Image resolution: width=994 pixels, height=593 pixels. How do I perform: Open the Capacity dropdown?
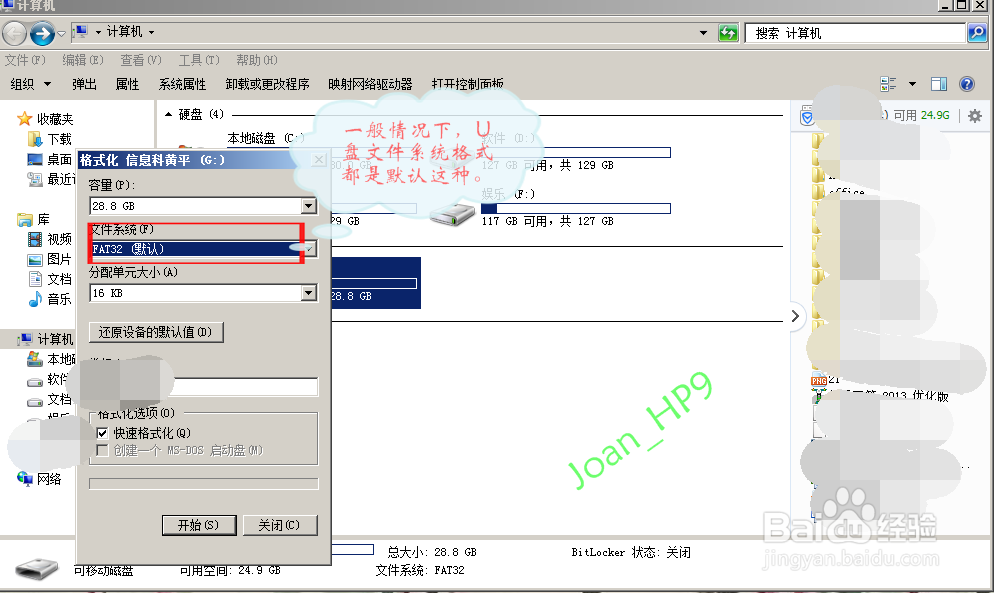(x=309, y=205)
